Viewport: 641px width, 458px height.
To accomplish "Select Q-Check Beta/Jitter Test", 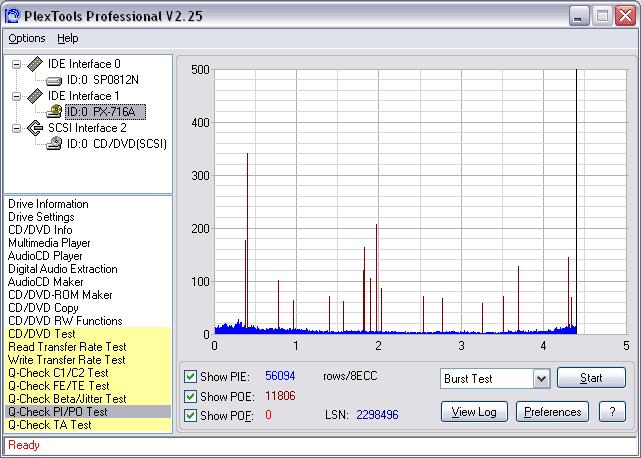I will (x=88, y=399).
